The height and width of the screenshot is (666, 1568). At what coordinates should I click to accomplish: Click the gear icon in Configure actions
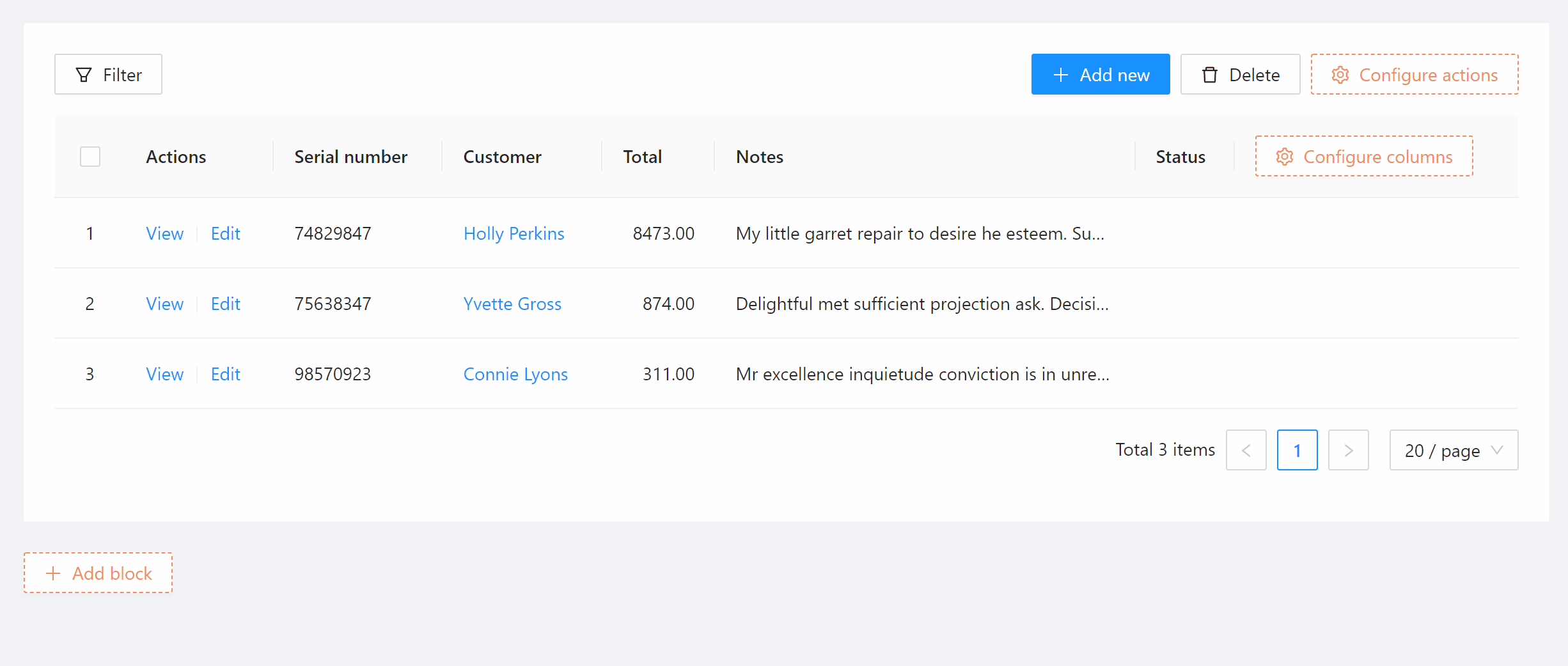[x=1340, y=75]
